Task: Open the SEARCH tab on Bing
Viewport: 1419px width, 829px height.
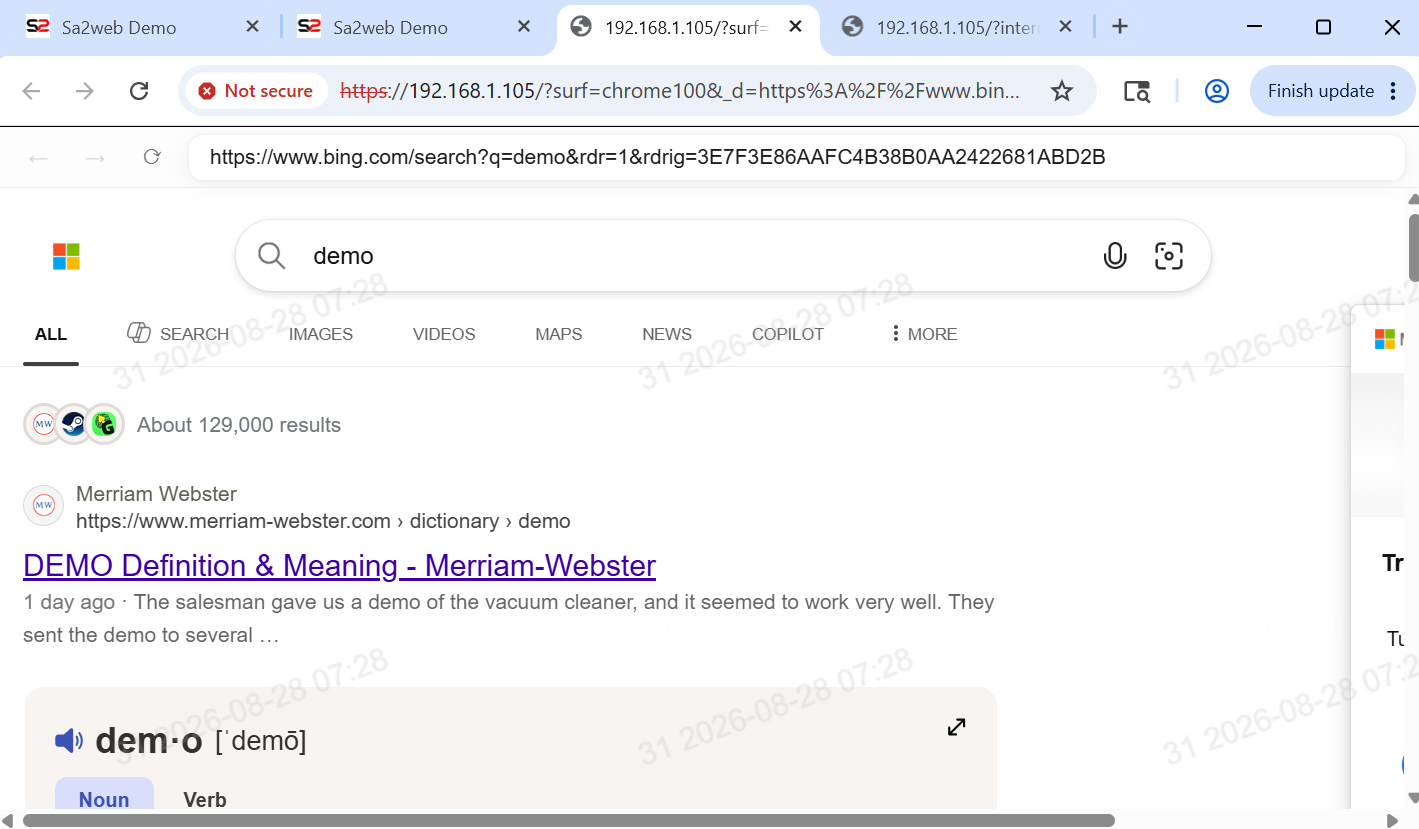Action: pyautogui.click(x=179, y=334)
